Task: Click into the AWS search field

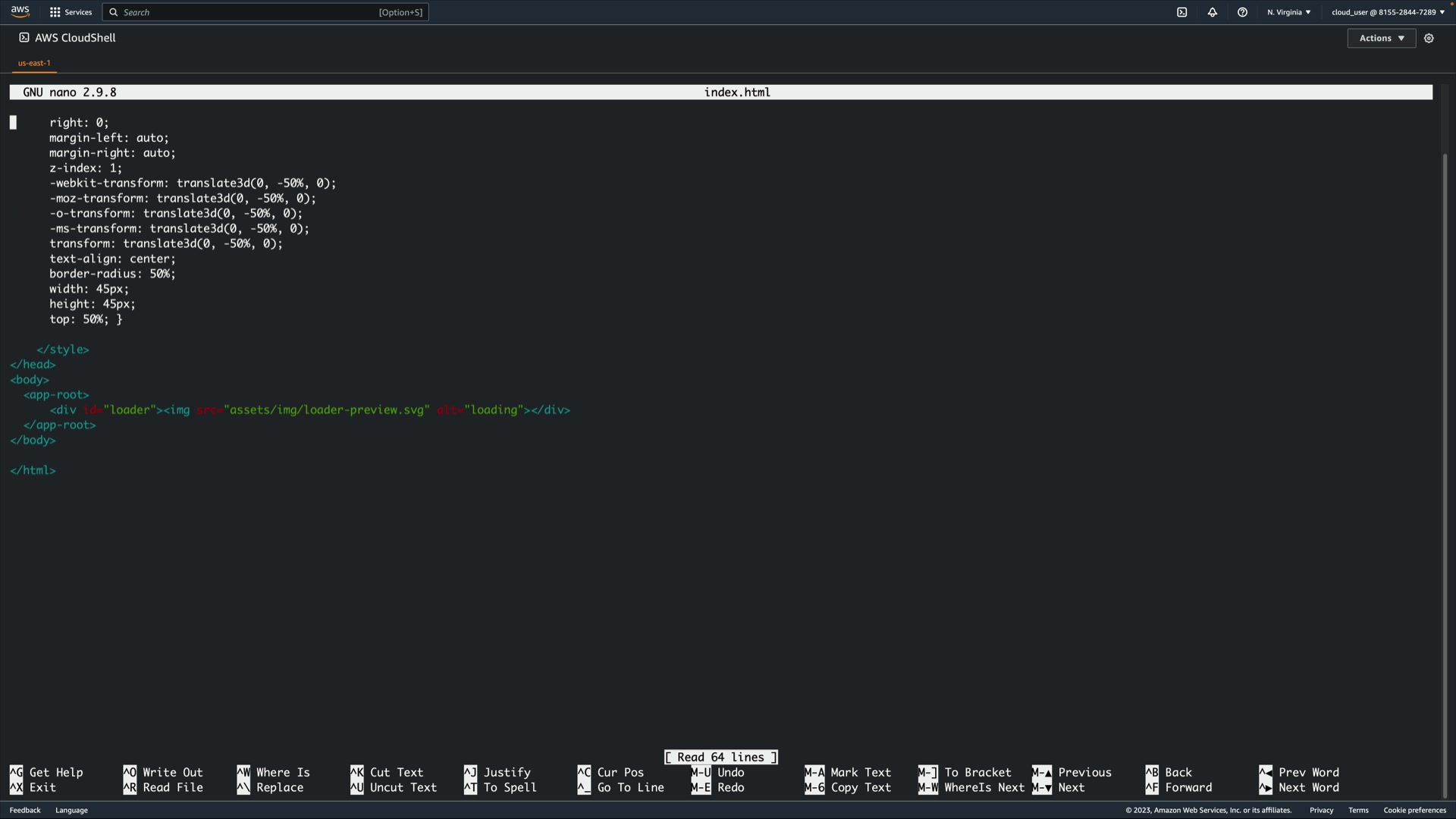Action: (x=250, y=12)
